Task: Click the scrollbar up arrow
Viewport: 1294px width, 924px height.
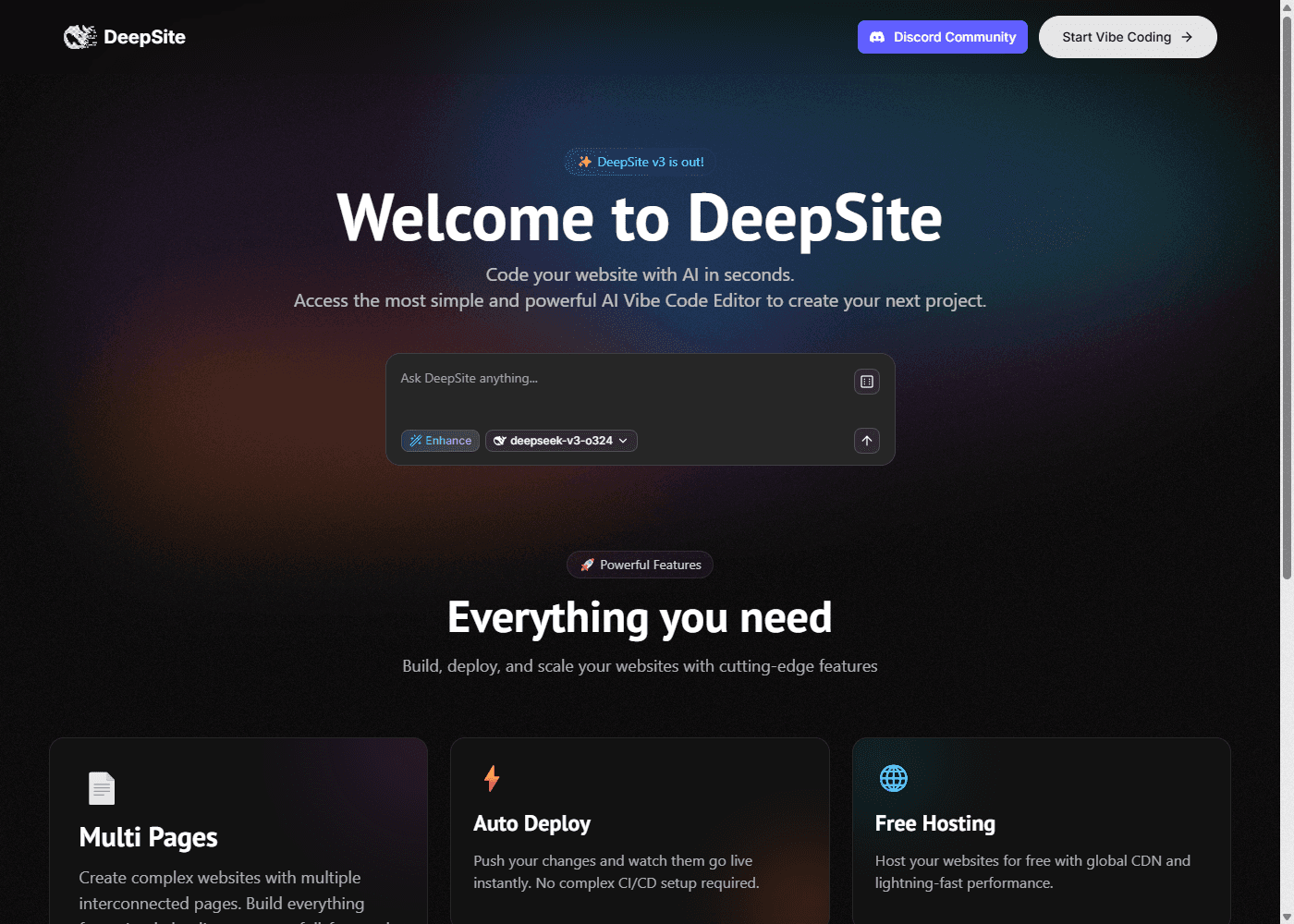Action: tap(1287, 6)
